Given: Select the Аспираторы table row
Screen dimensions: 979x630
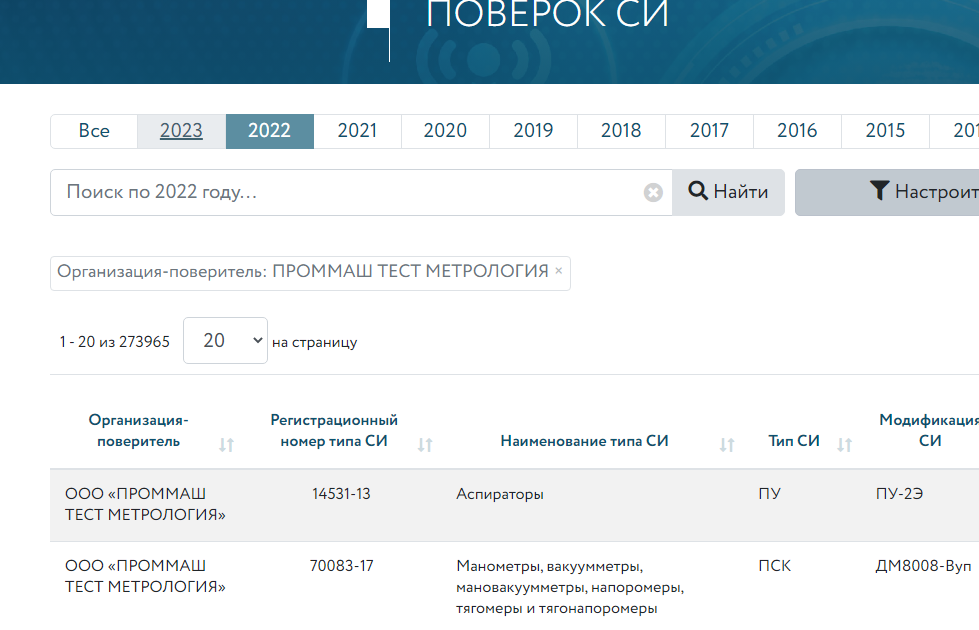Looking at the screenshot, I should (x=500, y=494).
